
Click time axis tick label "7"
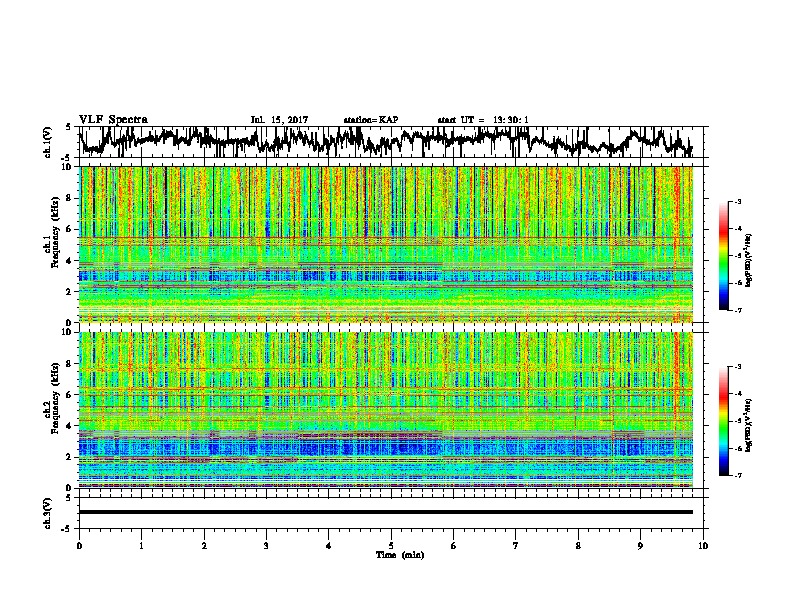click(516, 546)
